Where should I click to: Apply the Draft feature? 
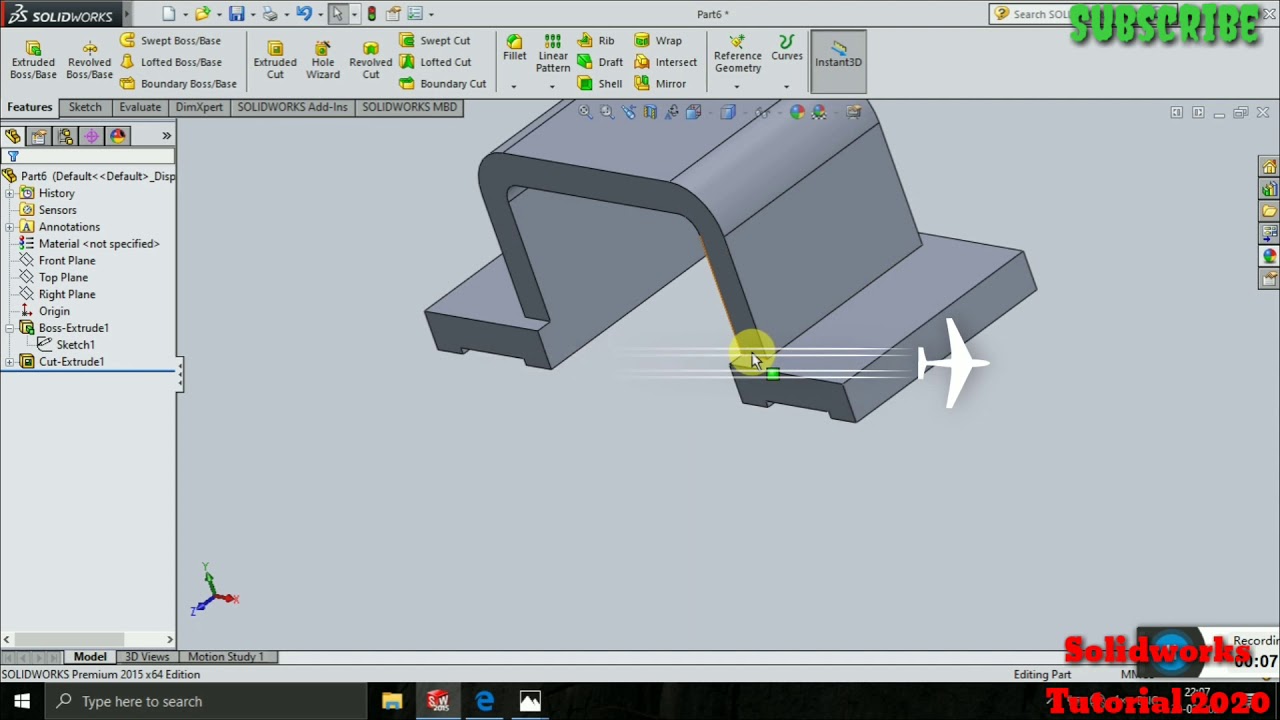point(600,62)
